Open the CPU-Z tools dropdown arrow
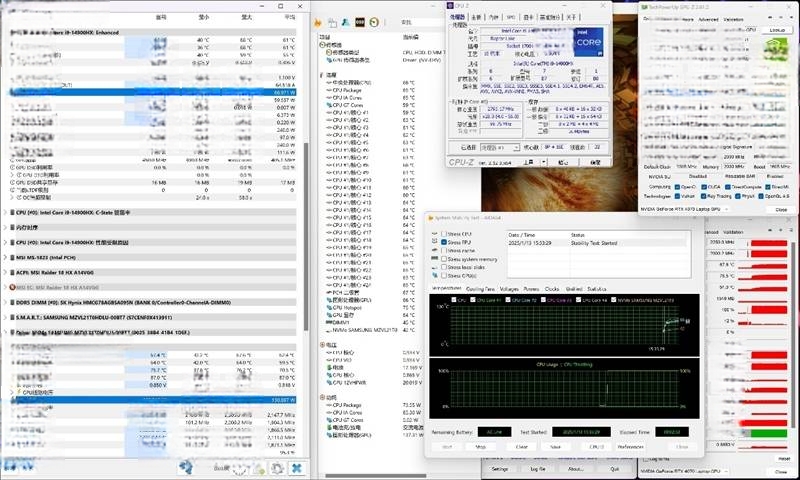The image size is (800, 480). tap(544, 162)
